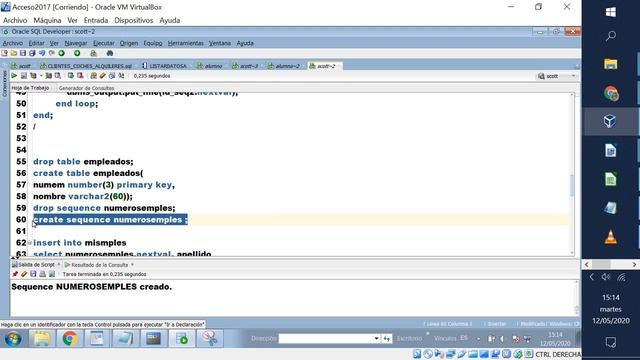Viewport: 640px width, 360px height.
Task: Open VirtualBox Entrada menu
Action: [96, 20]
